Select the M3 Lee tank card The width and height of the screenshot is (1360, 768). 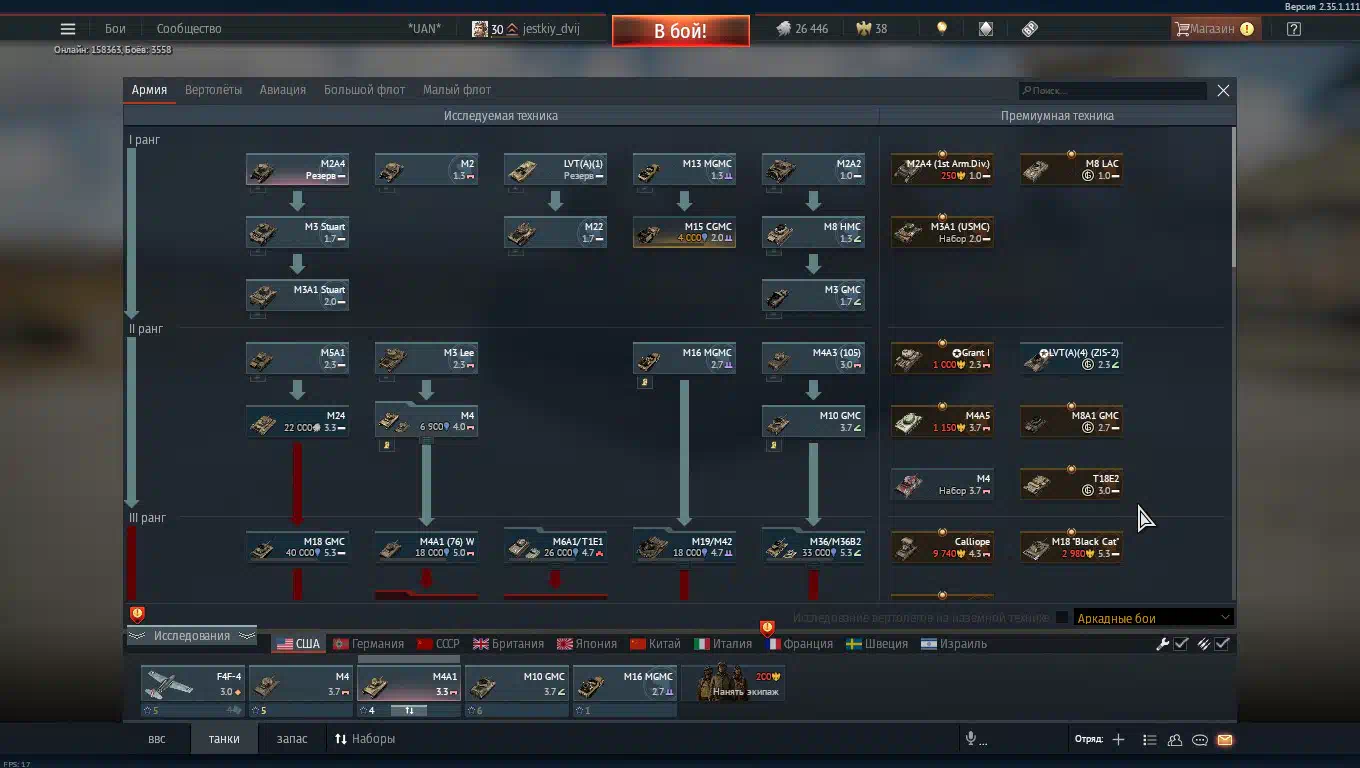tap(426, 359)
